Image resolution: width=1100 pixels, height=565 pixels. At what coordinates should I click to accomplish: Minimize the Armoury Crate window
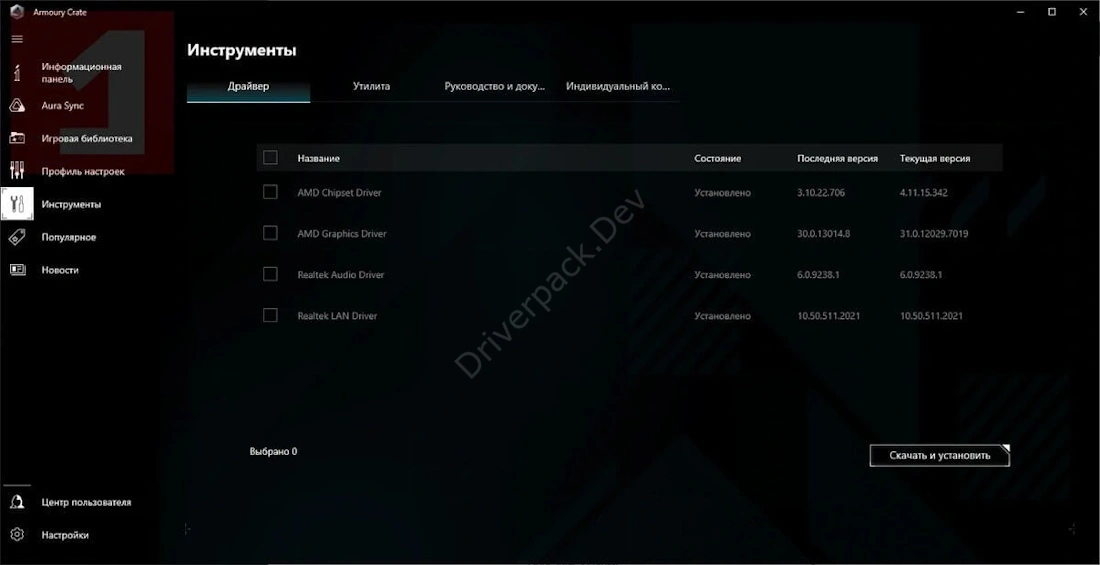1019,12
